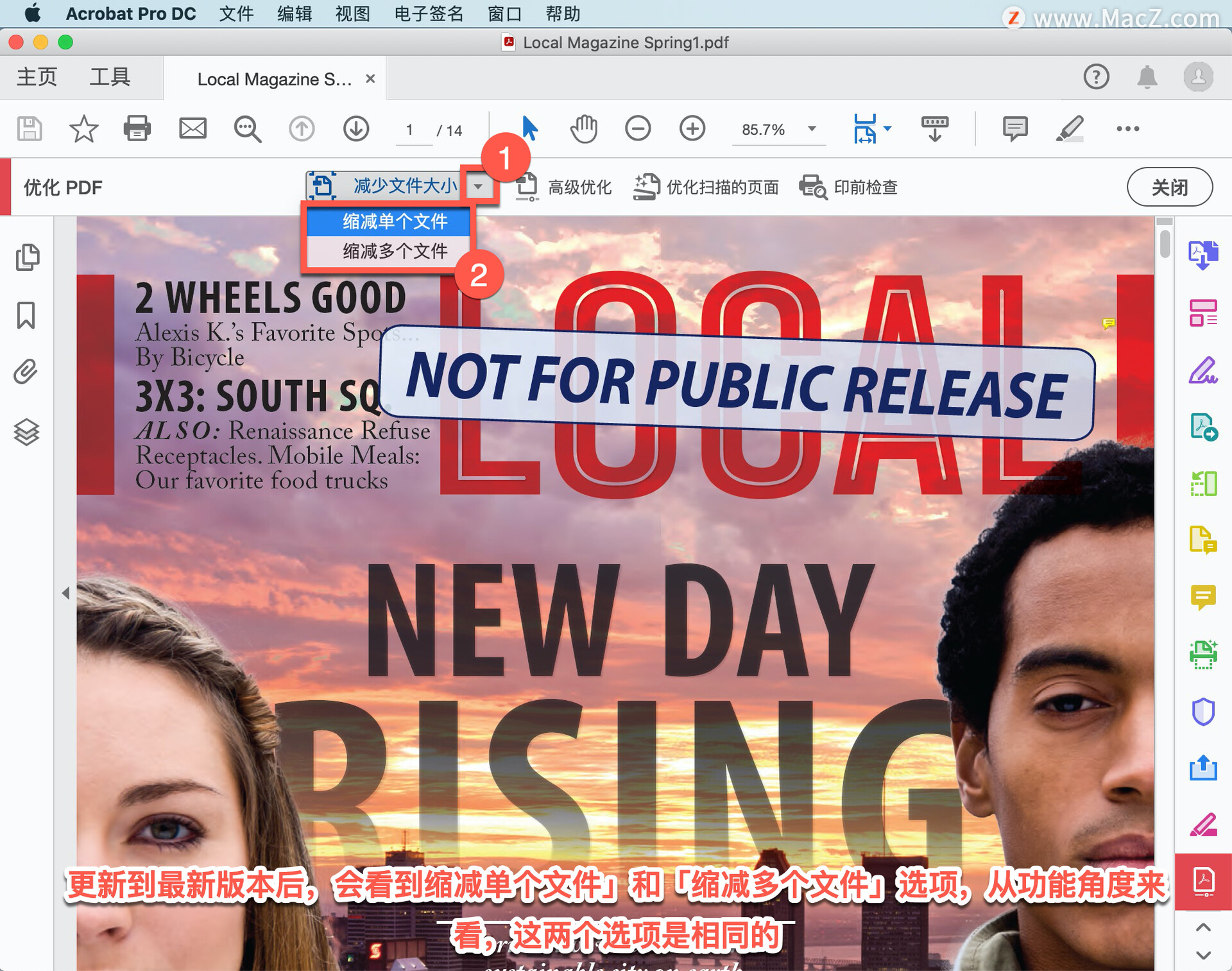Click the page number input field
Viewport: 1232px width, 971px height.
point(411,130)
